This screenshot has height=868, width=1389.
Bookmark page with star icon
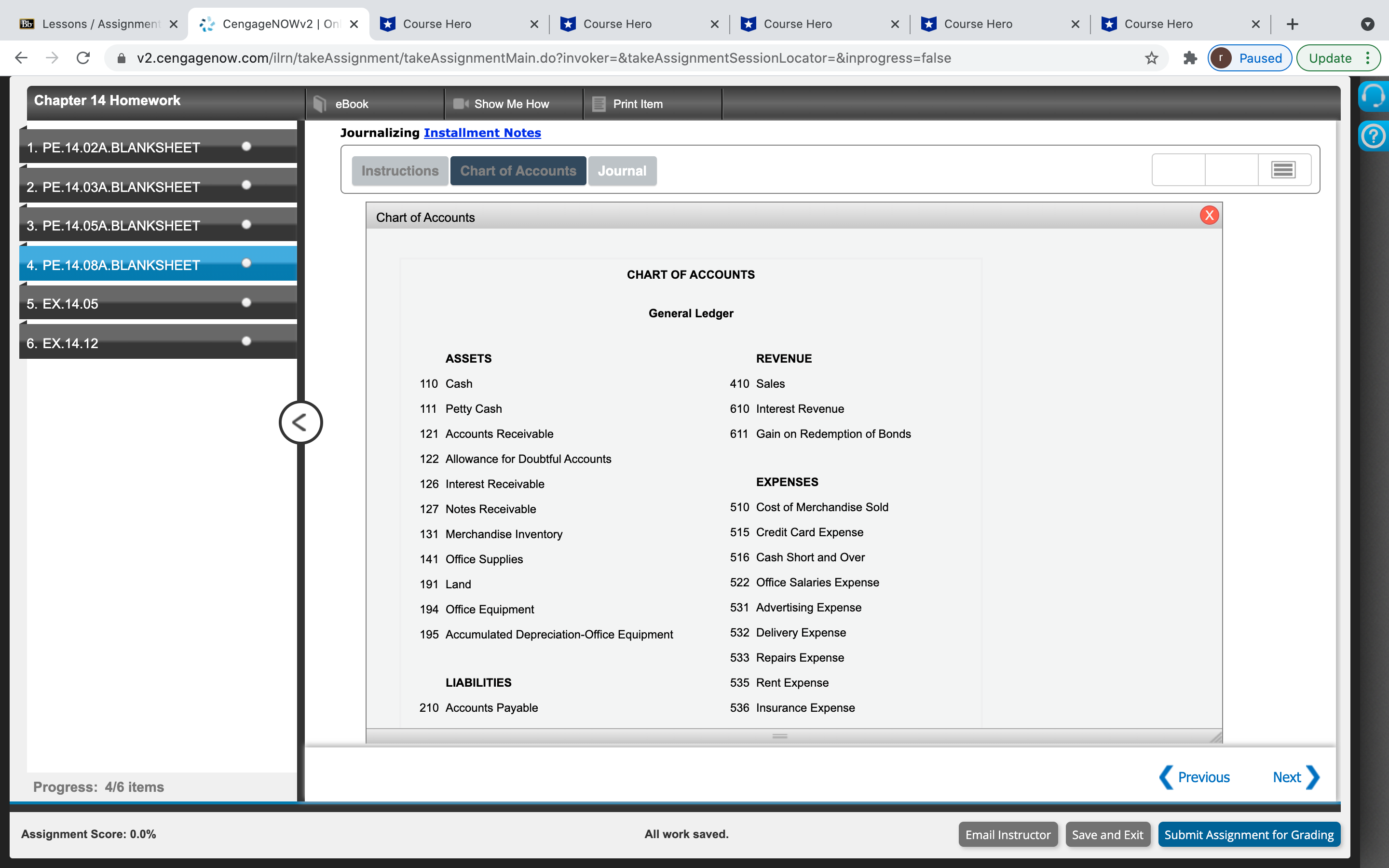[x=1151, y=58]
